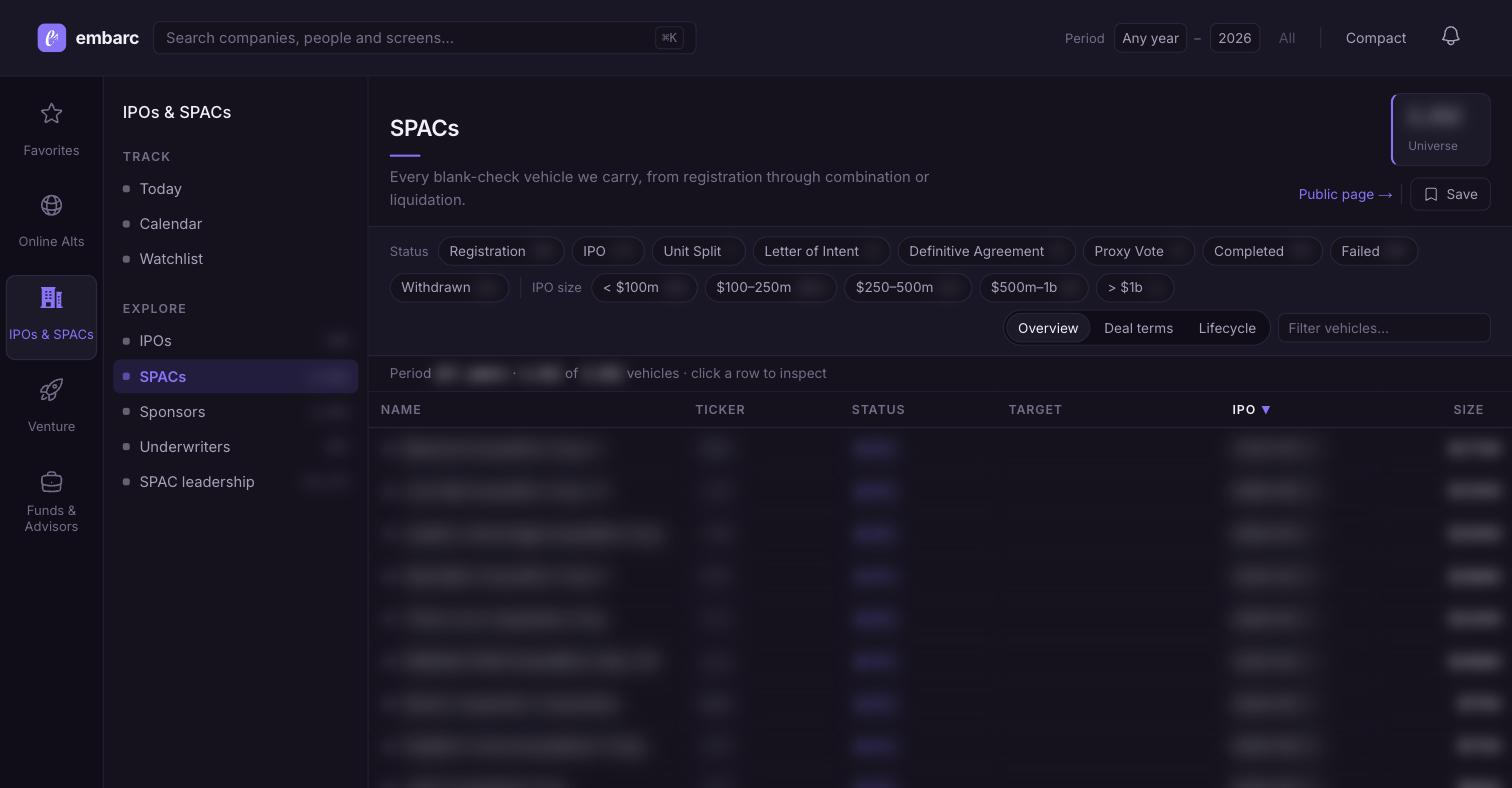Click the embarc logo icon
This screenshot has height=788, width=1512.
tap(52, 38)
